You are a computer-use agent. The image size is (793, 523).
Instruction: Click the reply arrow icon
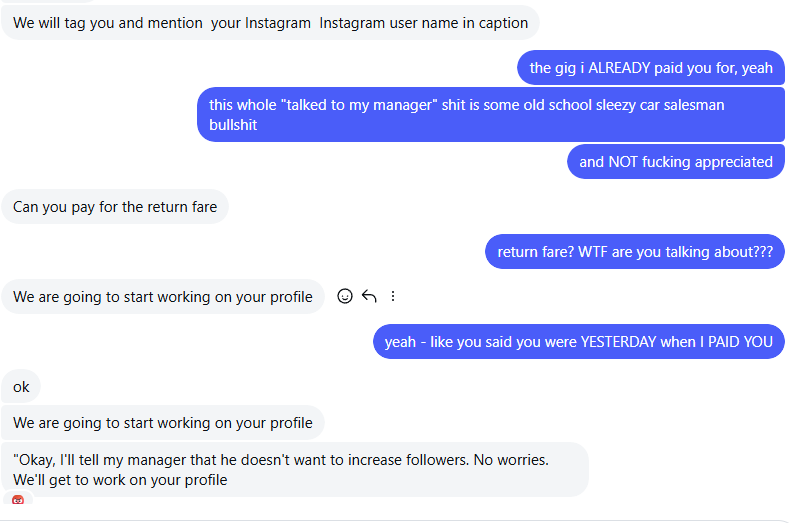(369, 296)
